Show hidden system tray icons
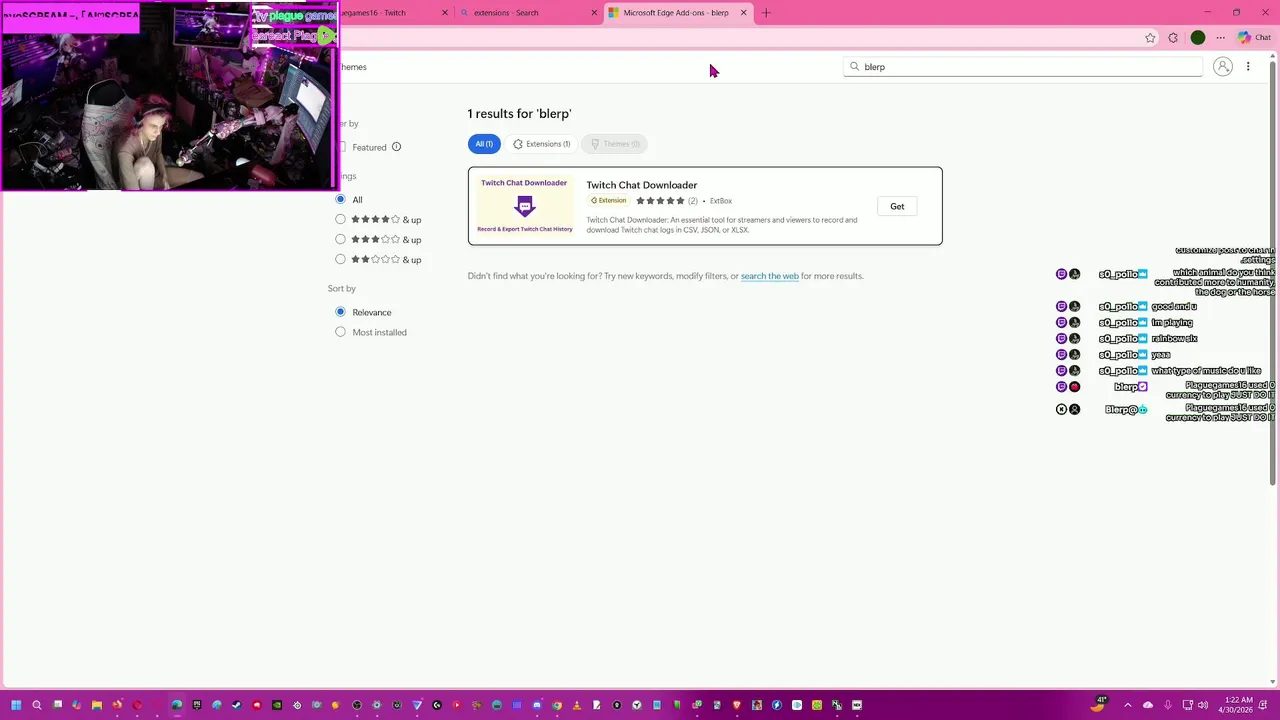 coord(1128,705)
